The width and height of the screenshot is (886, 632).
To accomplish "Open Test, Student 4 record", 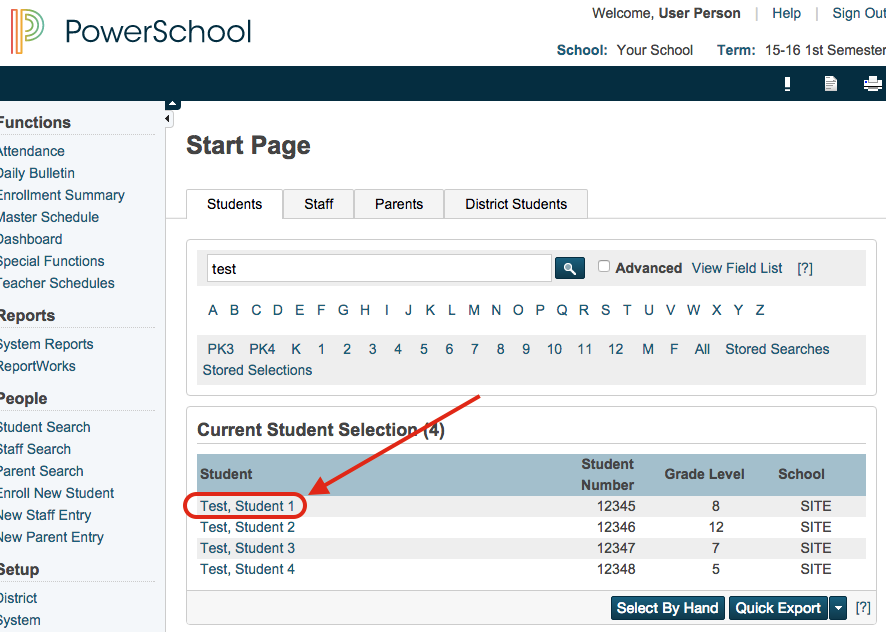I will click(x=247, y=569).
